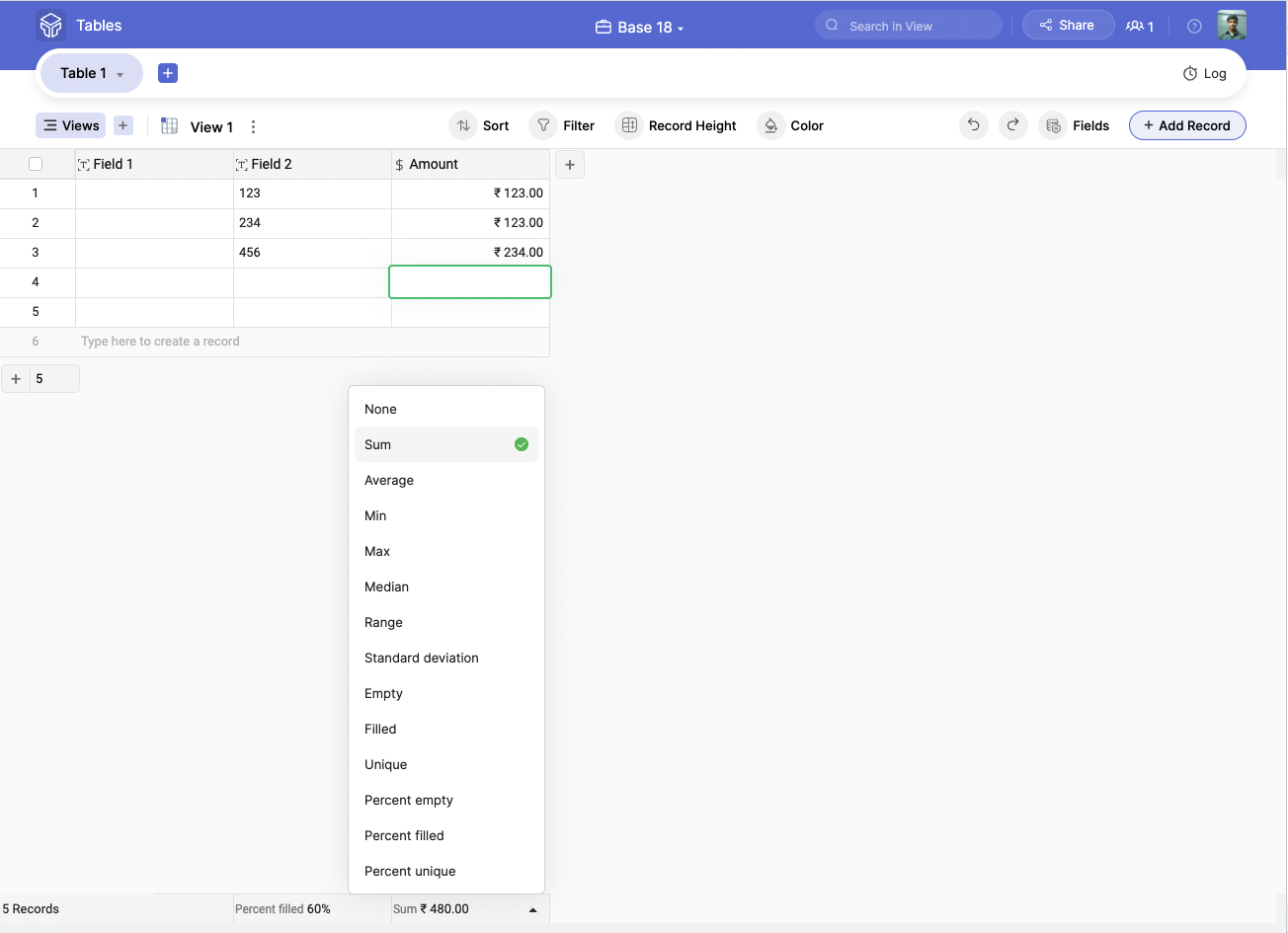Open the Percent filled summary dropdown
1288x933 pixels.
click(312, 909)
